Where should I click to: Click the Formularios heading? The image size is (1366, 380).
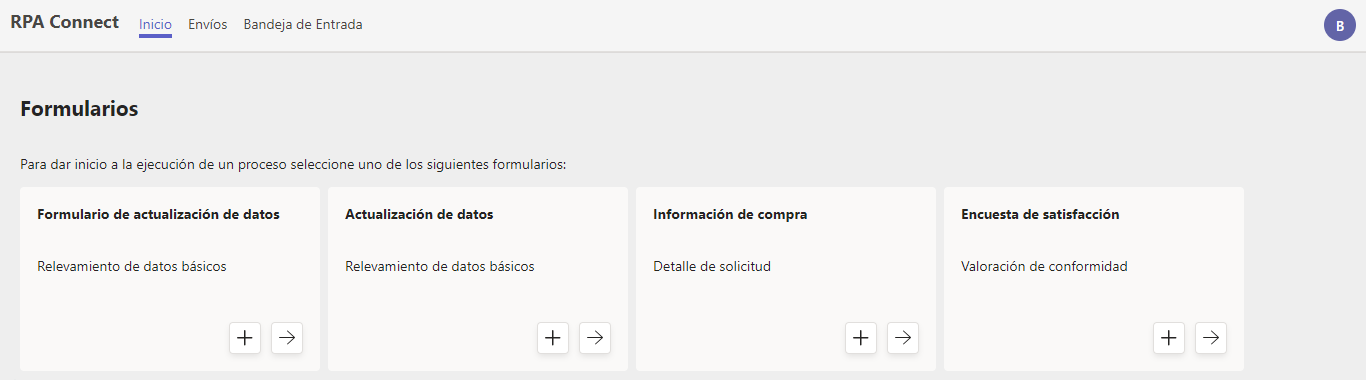coord(79,109)
